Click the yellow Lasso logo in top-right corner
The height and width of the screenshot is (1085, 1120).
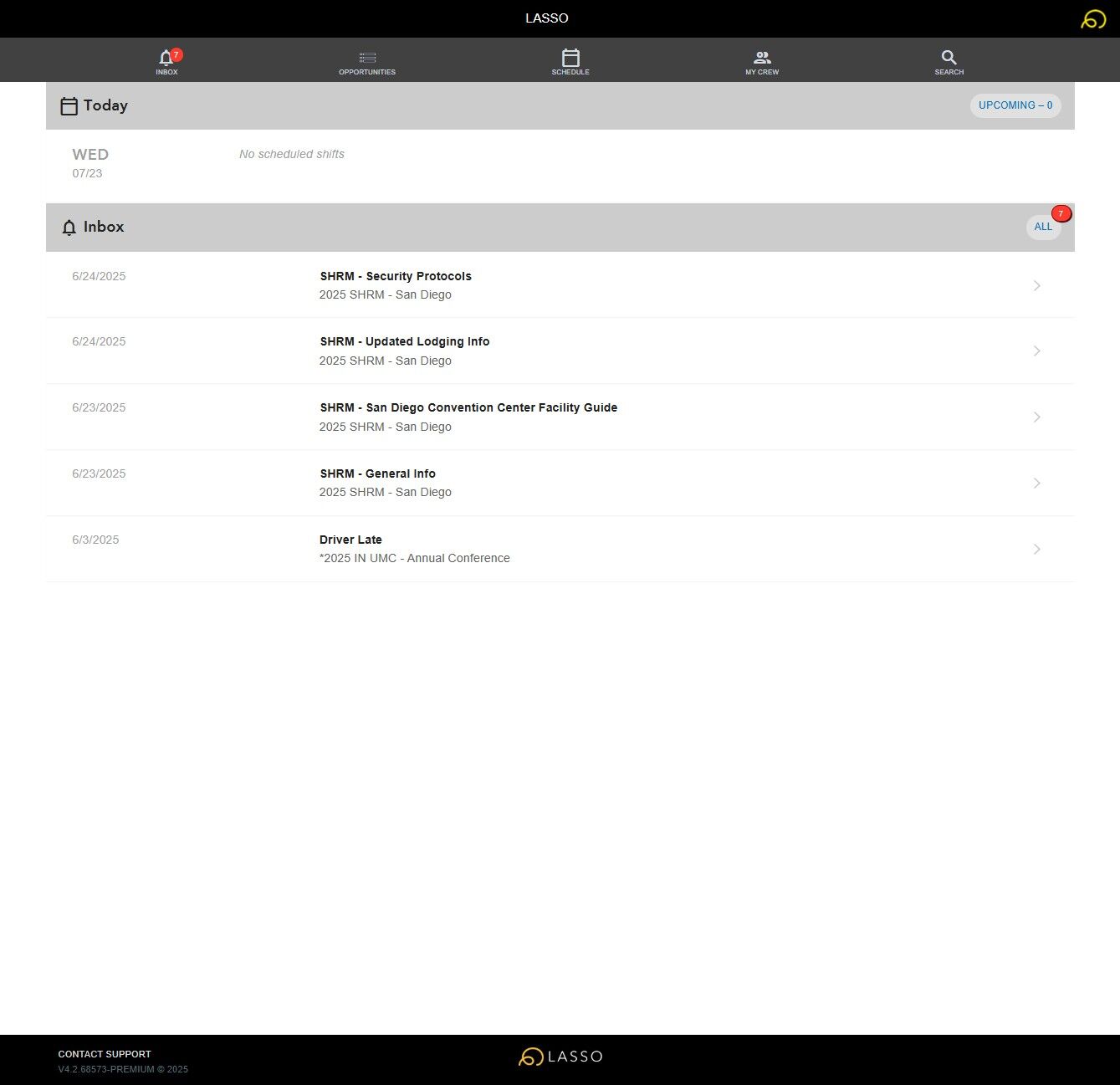pyautogui.click(x=1093, y=18)
